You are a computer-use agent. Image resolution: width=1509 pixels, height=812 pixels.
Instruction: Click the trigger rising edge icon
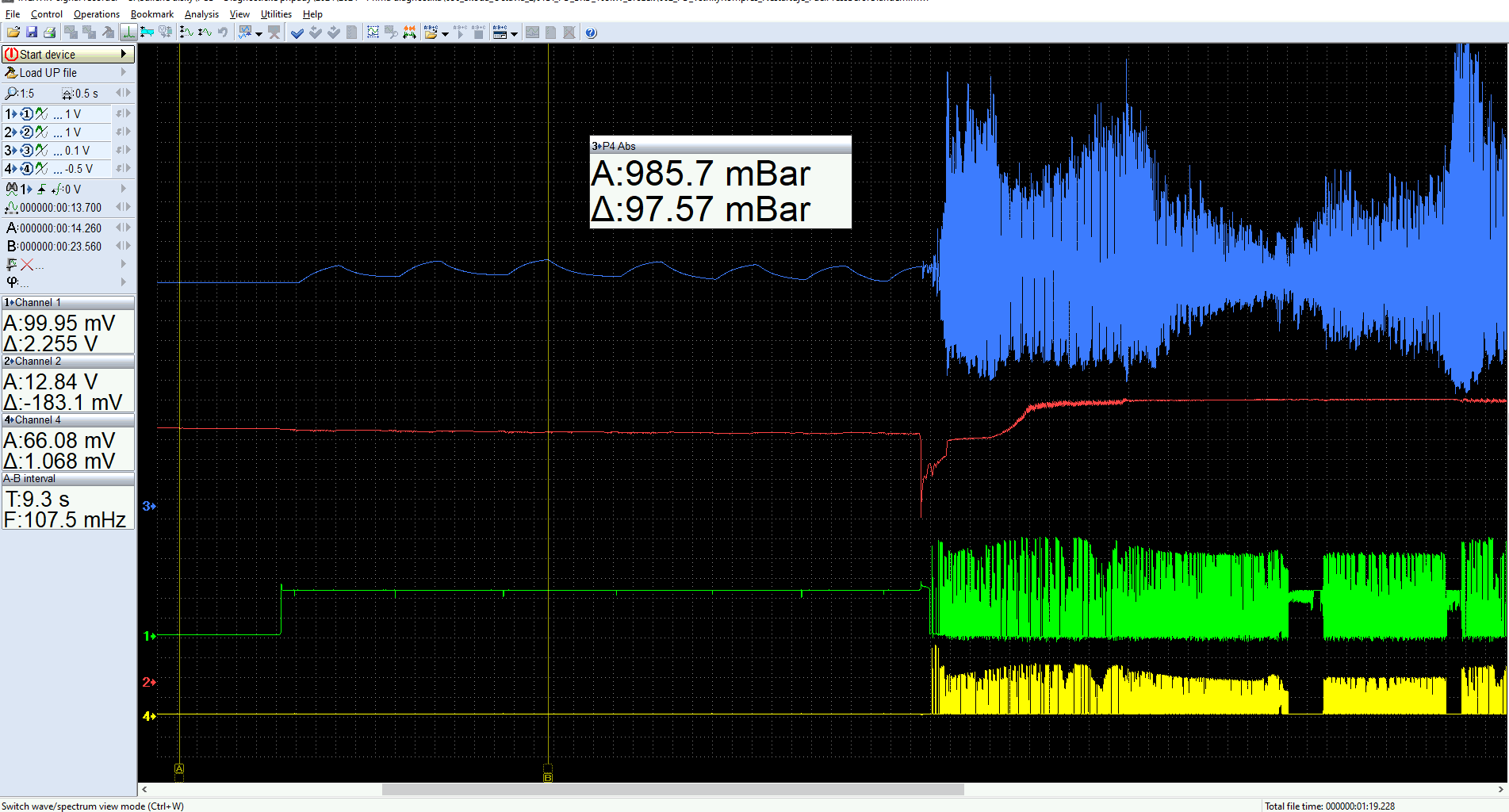[x=42, y=190]
